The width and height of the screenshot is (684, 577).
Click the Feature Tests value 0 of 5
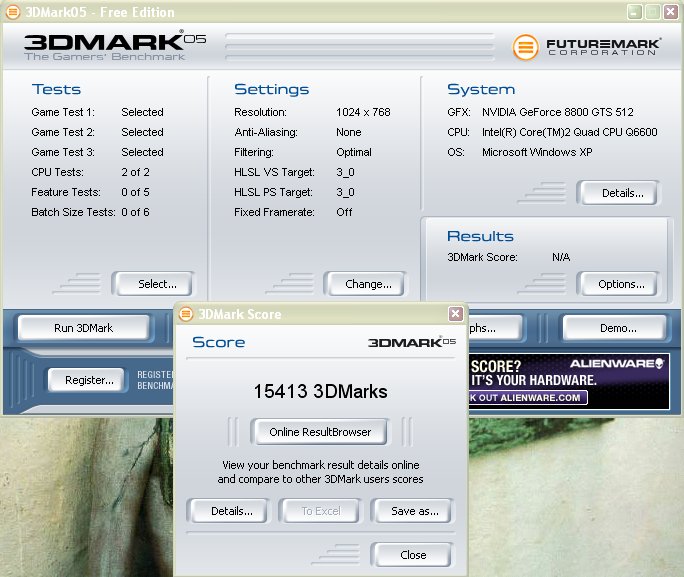[x=135, y=192]
